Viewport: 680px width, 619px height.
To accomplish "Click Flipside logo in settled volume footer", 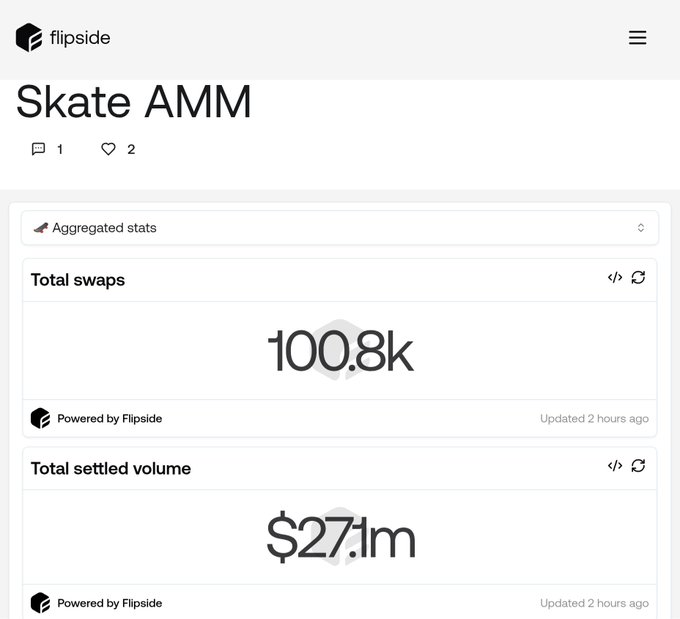I will click(40, 603).
